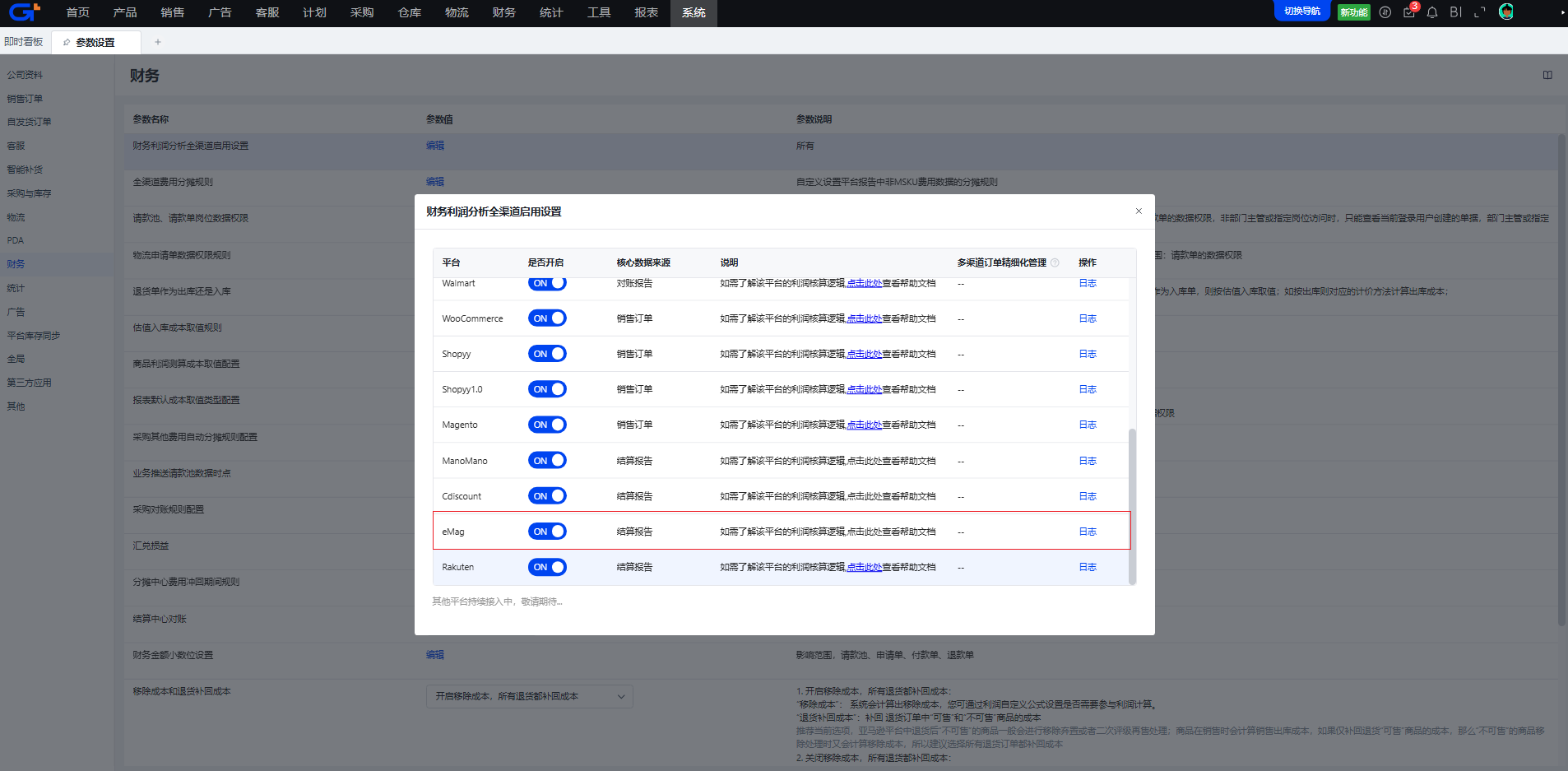Click 编辑 for 财务利润分析全渠道启用设置
Viewport: 1568px width, 771px height.
[x=435, y=146]
